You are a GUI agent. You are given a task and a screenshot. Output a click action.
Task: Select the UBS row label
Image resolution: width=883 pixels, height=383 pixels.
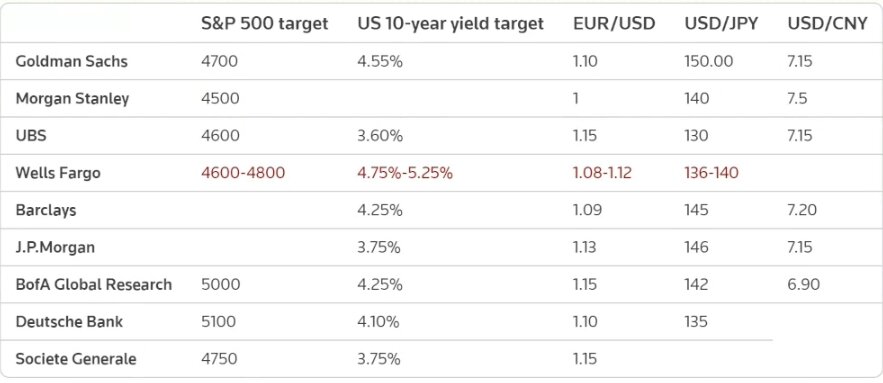point(30,136)
